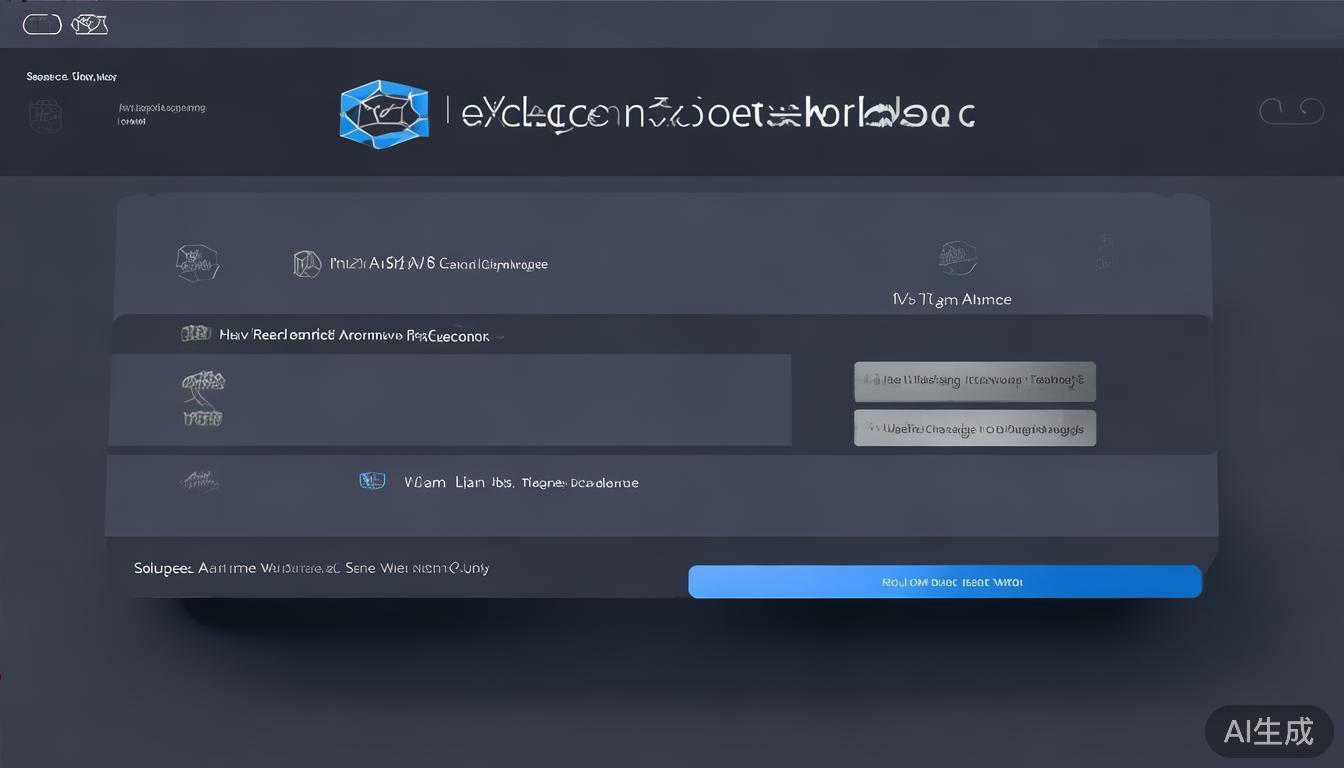Enable the second gray tag option on the right
The image size is (1344, 768).
(x=974, y=428)
